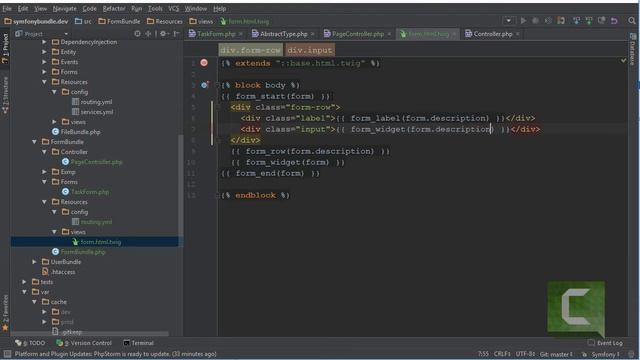Open the Database side tool window
Screen dimensions: 640x360
(633, 50)
